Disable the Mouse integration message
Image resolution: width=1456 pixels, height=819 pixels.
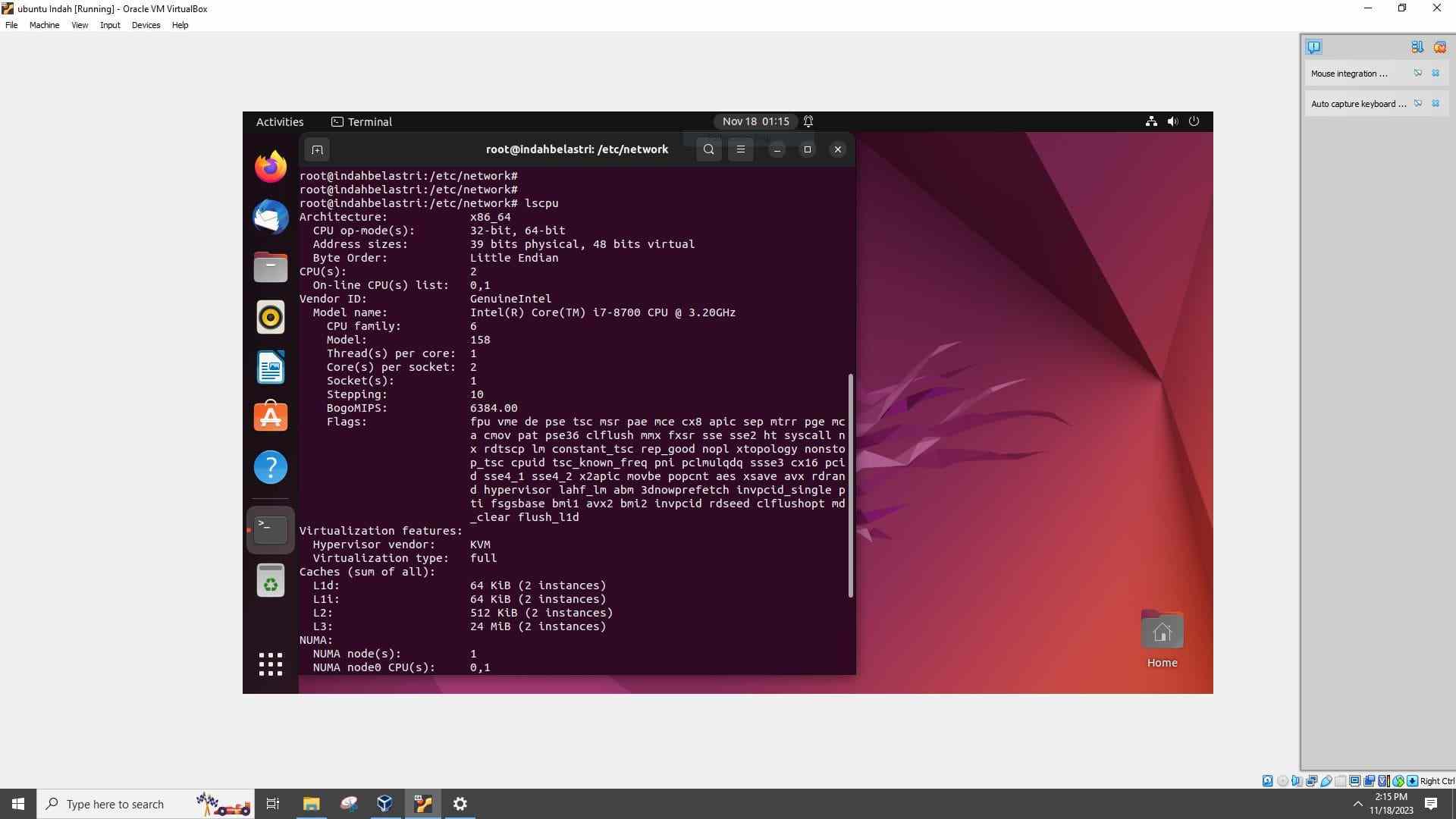(x=1417, y=73)
